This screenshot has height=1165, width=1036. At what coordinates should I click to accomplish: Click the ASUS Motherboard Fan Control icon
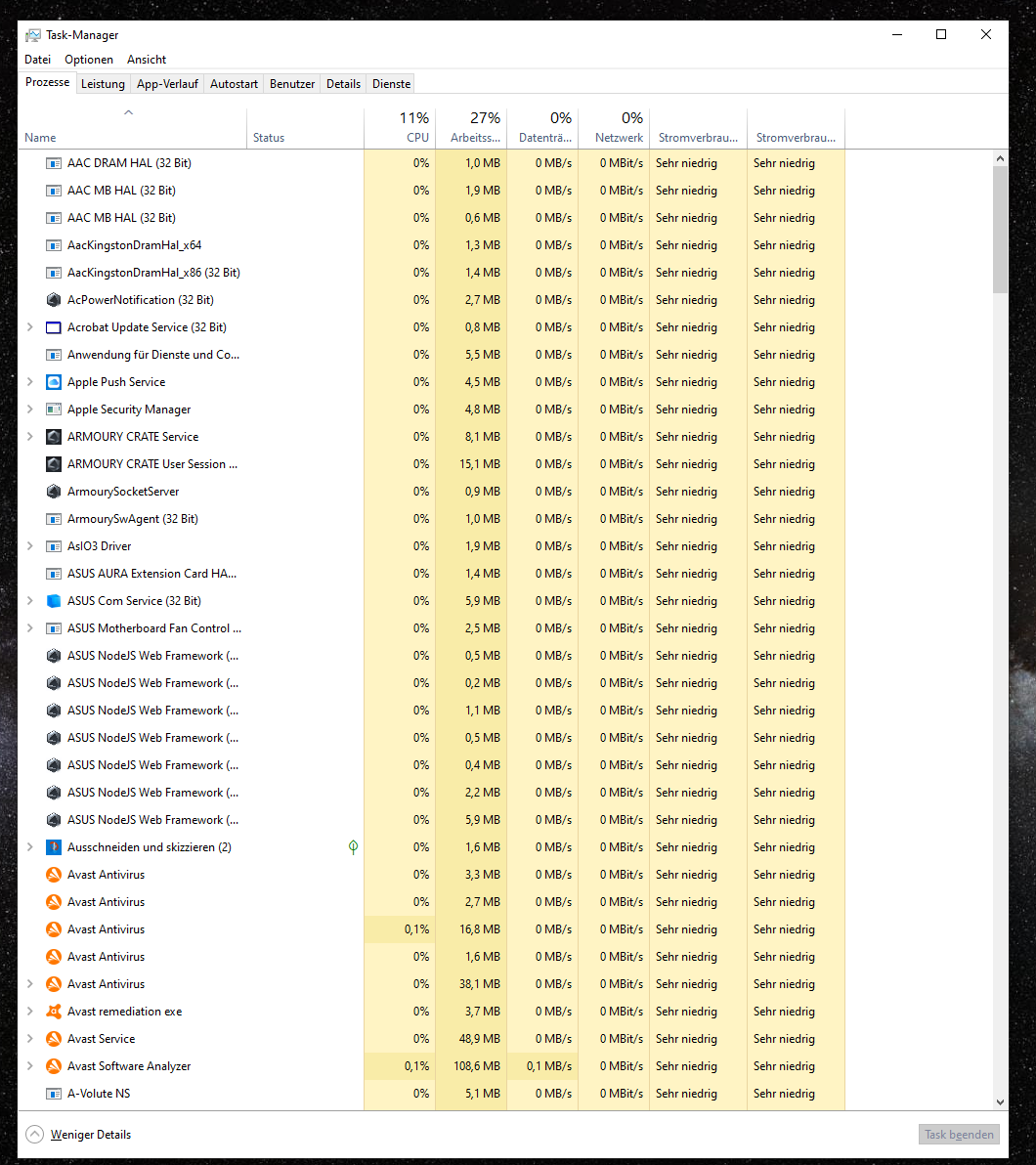54,627
